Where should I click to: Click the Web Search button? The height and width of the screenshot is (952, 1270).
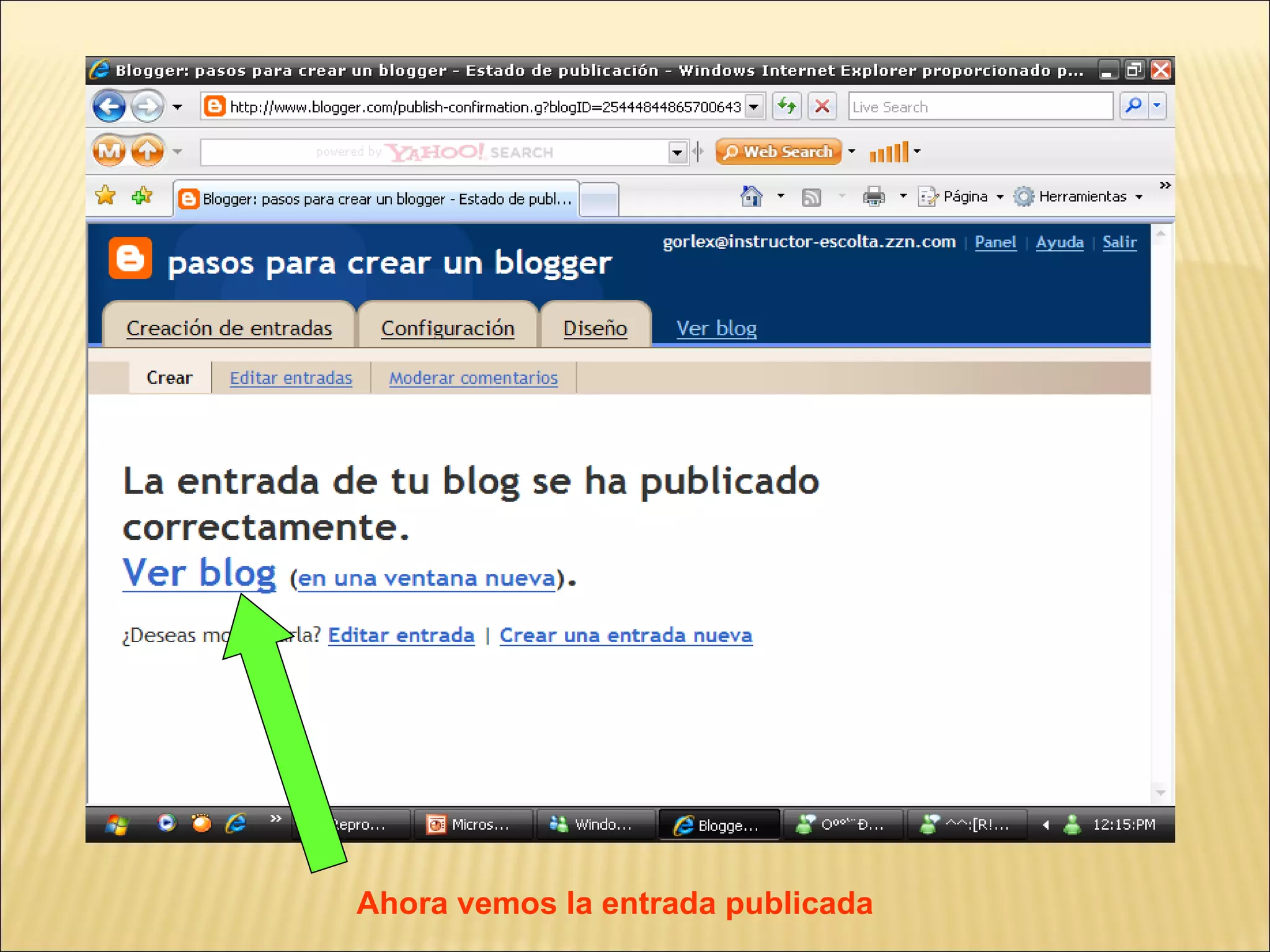pyautogui.click(x=778, y=152)
